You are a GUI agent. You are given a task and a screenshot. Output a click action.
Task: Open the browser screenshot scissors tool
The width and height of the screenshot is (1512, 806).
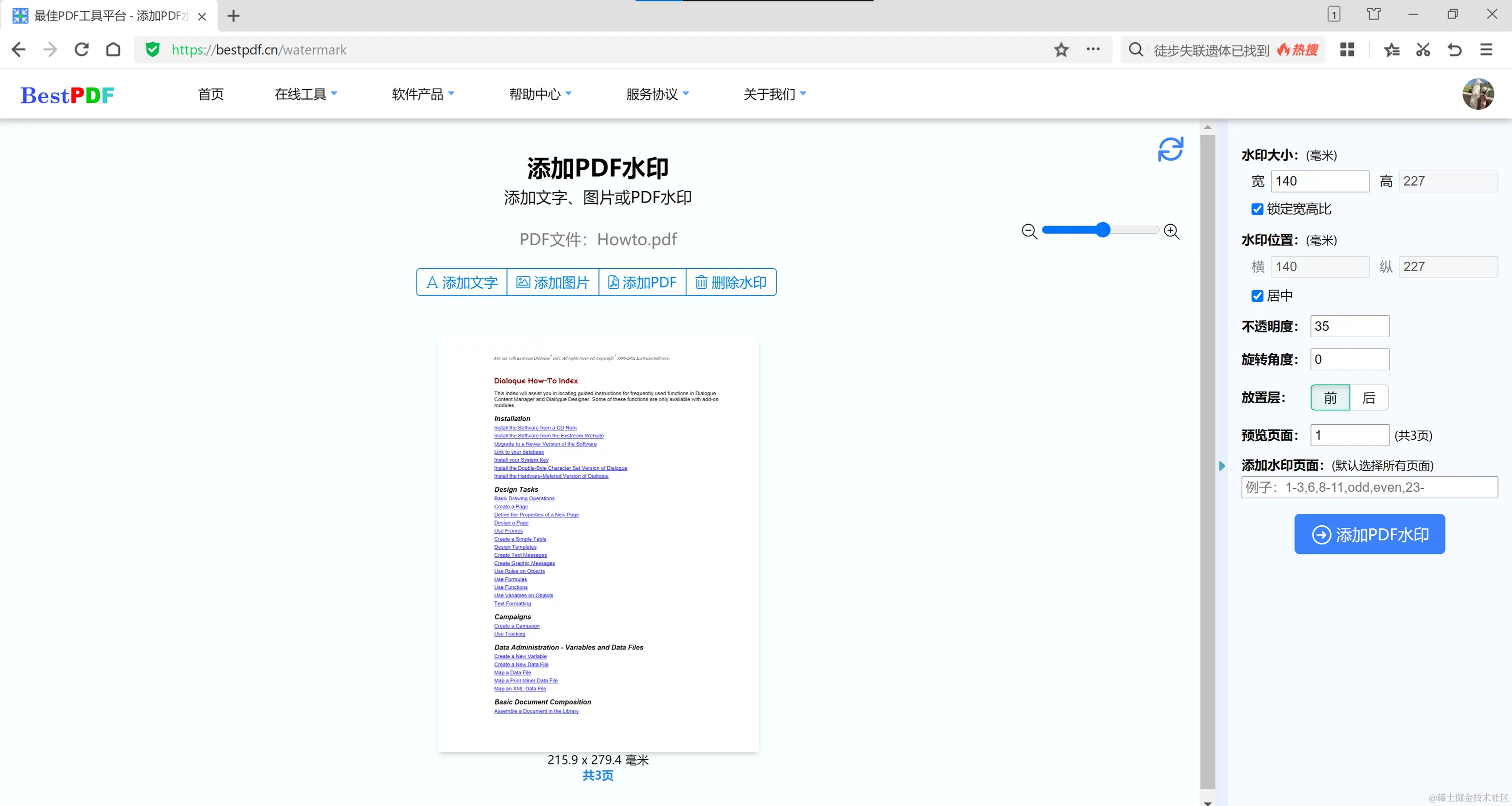tap(1423, 50)
